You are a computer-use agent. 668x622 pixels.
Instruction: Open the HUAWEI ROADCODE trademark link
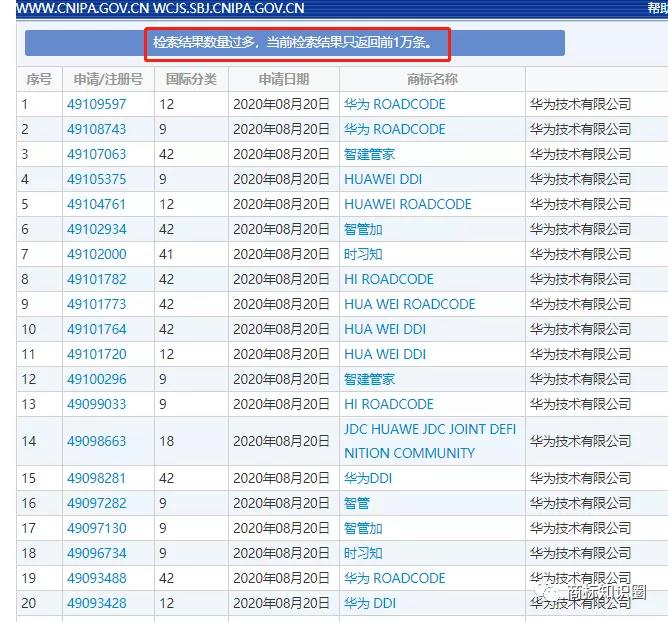point(408,204)
